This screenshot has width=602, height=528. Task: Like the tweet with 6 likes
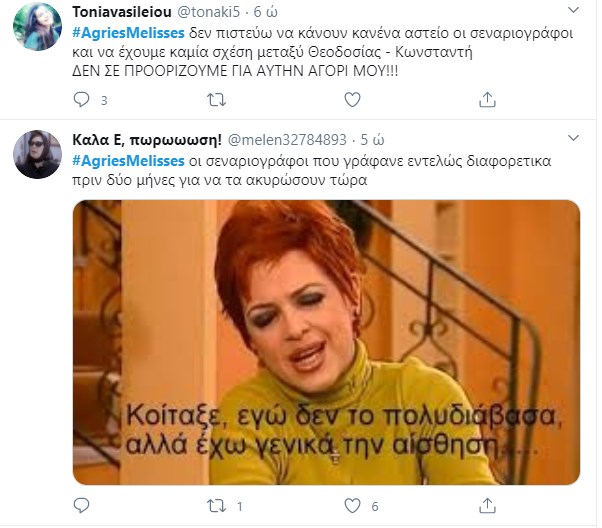[x=352, y=506]
